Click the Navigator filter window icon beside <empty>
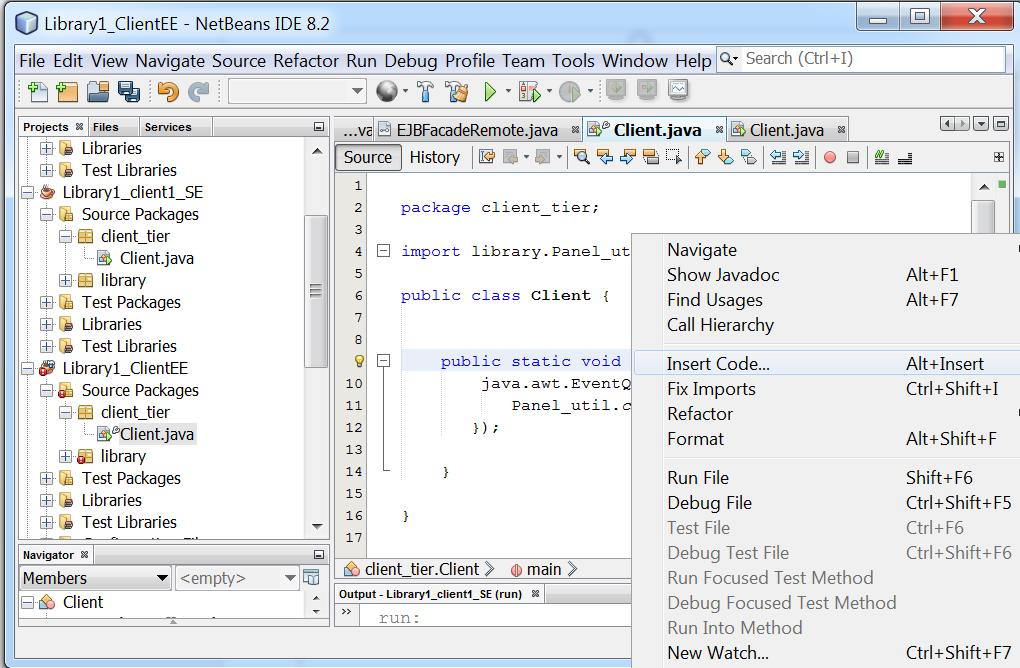The height and width of the screenshot is (668, 1020). (x=312, y=578)
